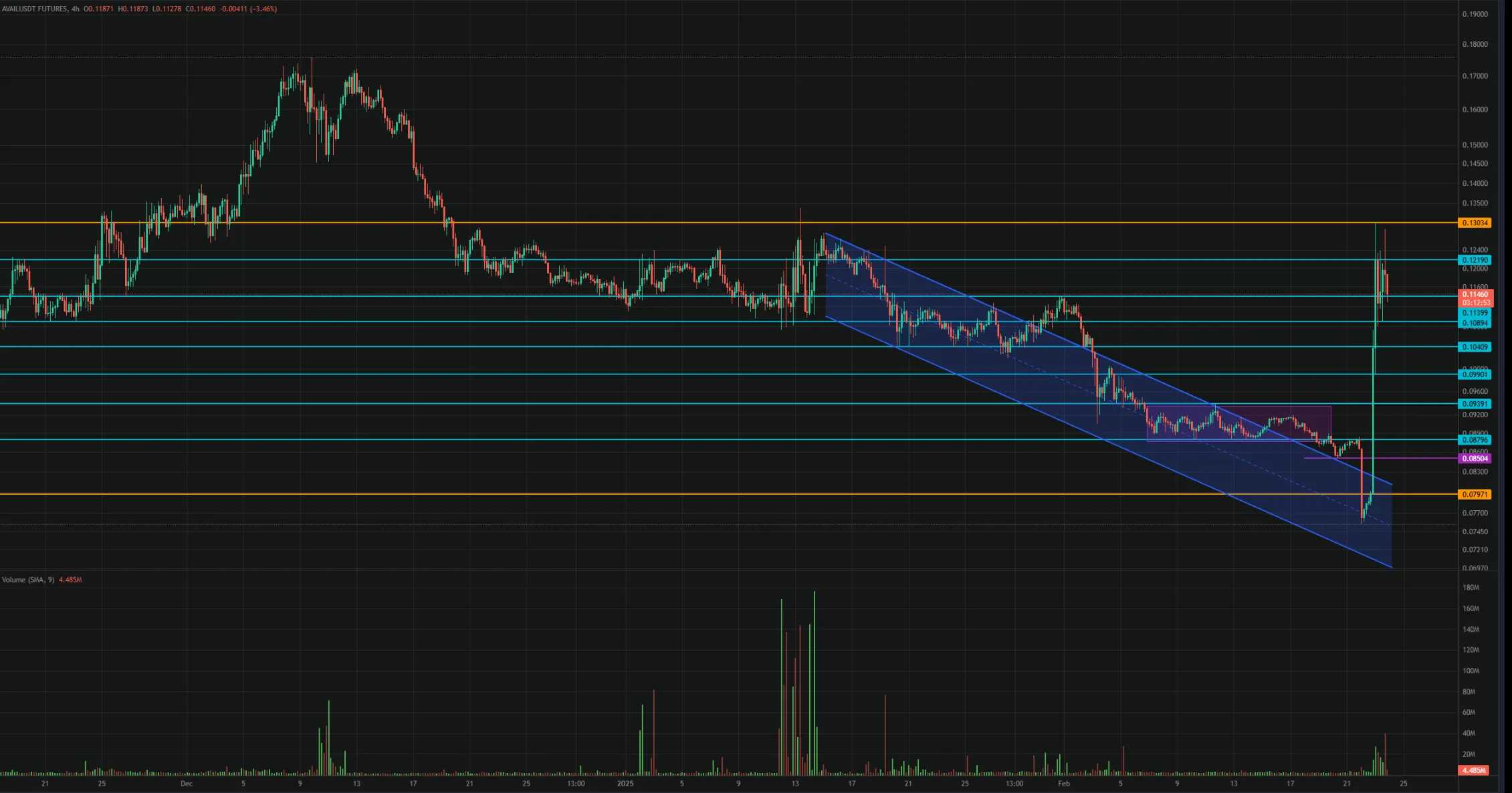Click the 0.14000 price axis tick
1512x793 pixels.
1475,183
